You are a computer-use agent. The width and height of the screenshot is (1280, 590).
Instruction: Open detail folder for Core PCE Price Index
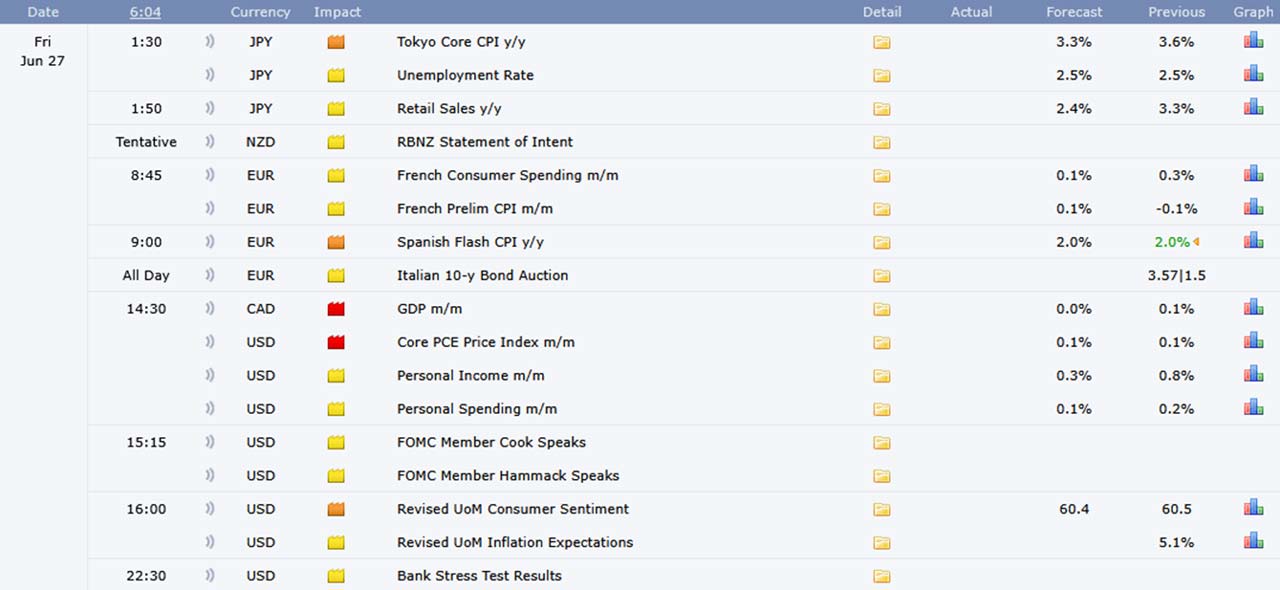pos(881,342)
